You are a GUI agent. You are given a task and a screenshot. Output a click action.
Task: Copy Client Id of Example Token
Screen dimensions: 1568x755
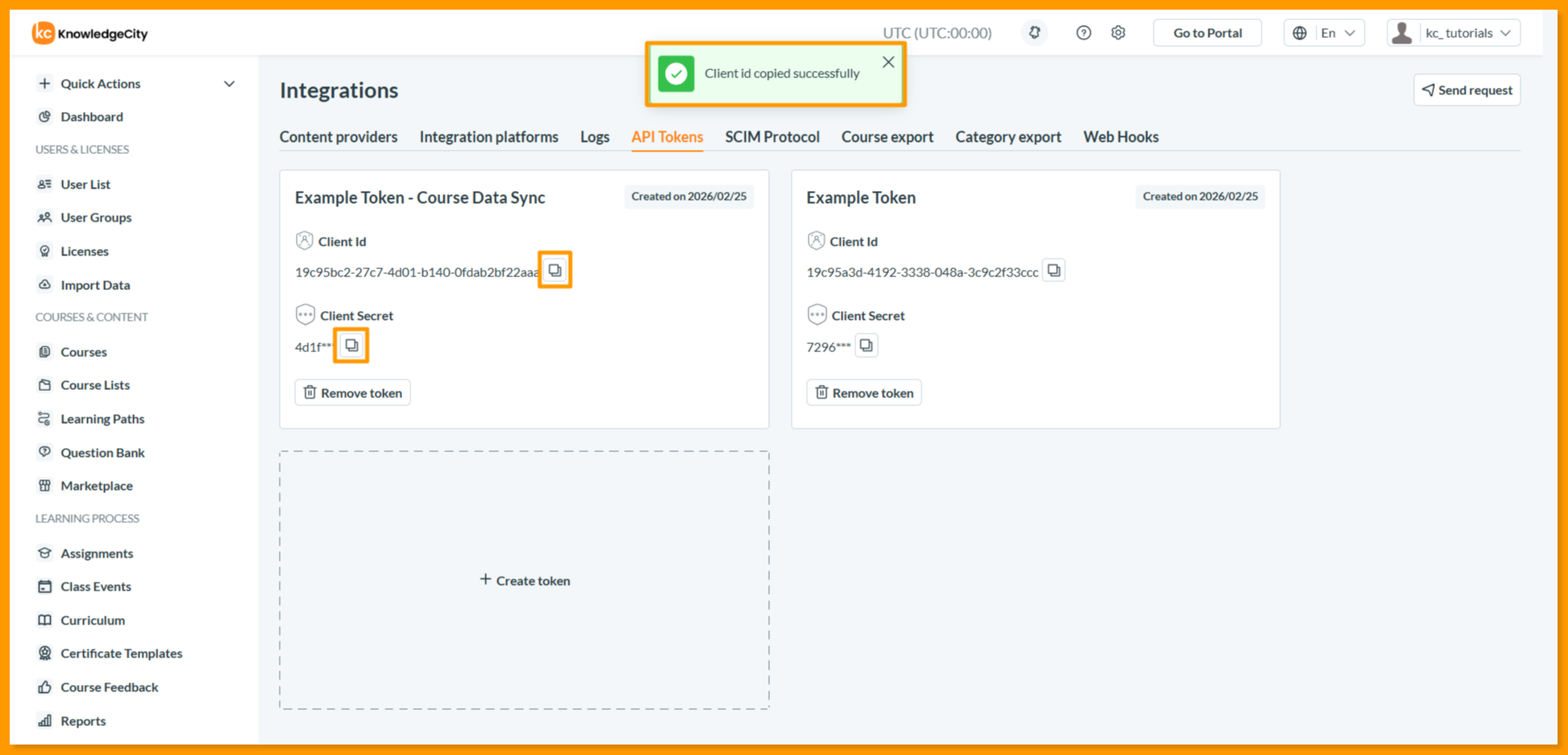click(1054, 270)
